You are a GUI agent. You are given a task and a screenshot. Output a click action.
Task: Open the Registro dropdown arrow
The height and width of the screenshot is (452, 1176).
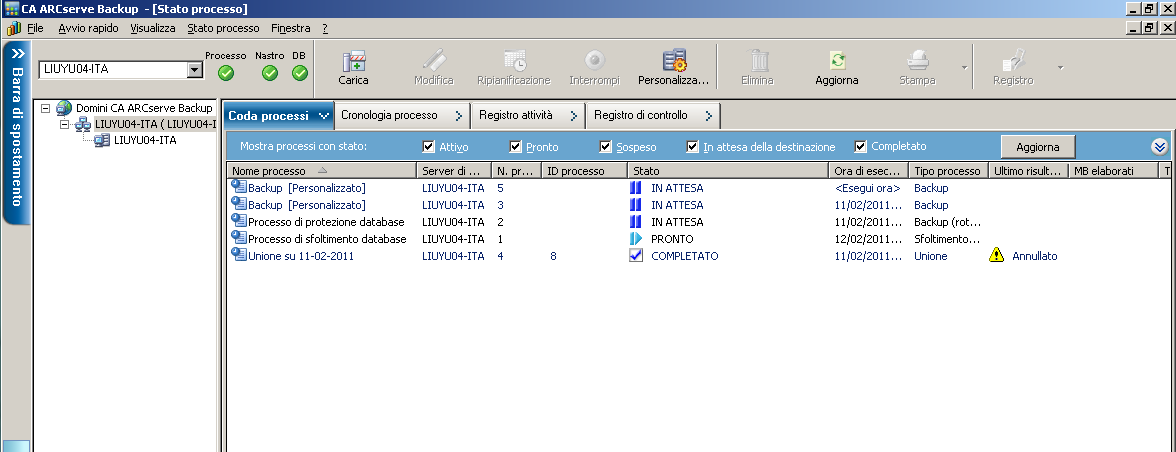tap(1060, 67)
